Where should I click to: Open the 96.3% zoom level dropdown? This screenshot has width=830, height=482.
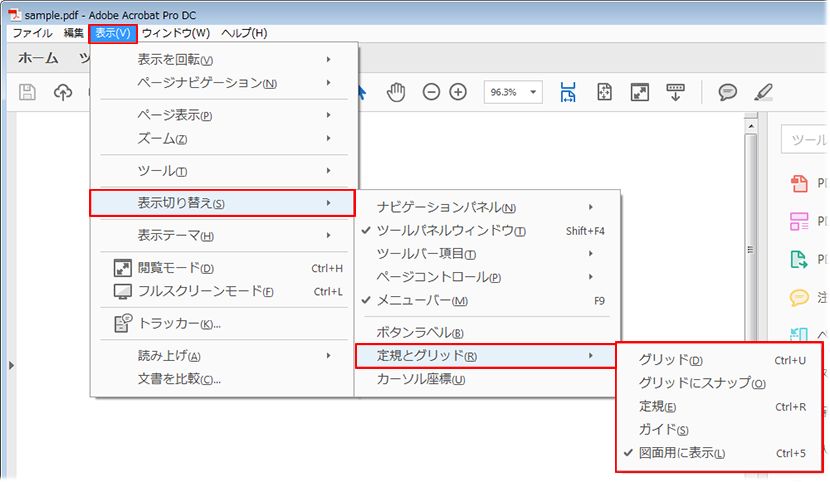[533, 92]
